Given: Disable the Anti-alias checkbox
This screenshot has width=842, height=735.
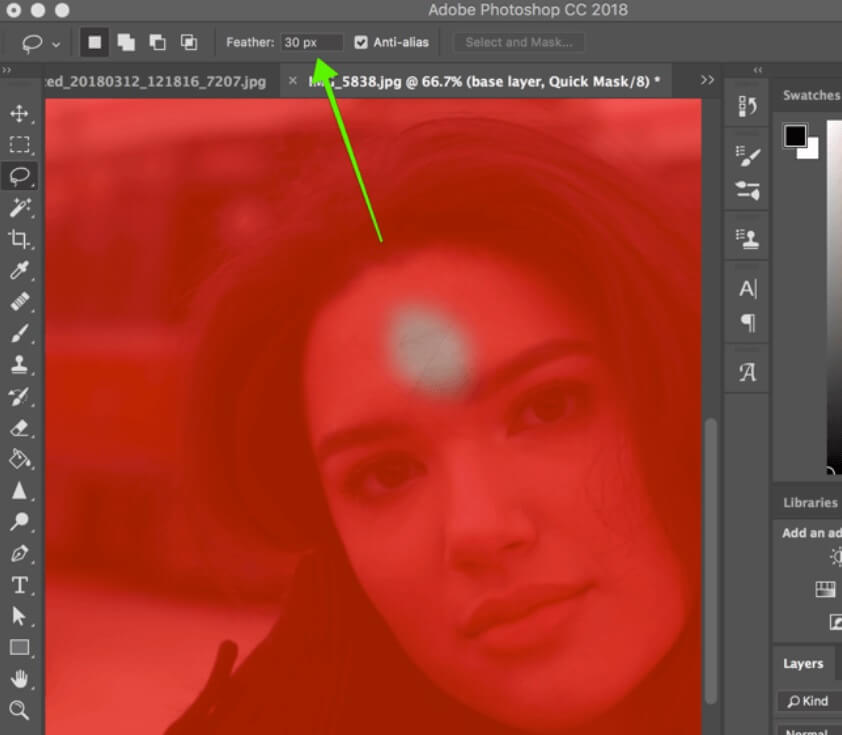Looking at the screenshot, I should tap(361, 43).
